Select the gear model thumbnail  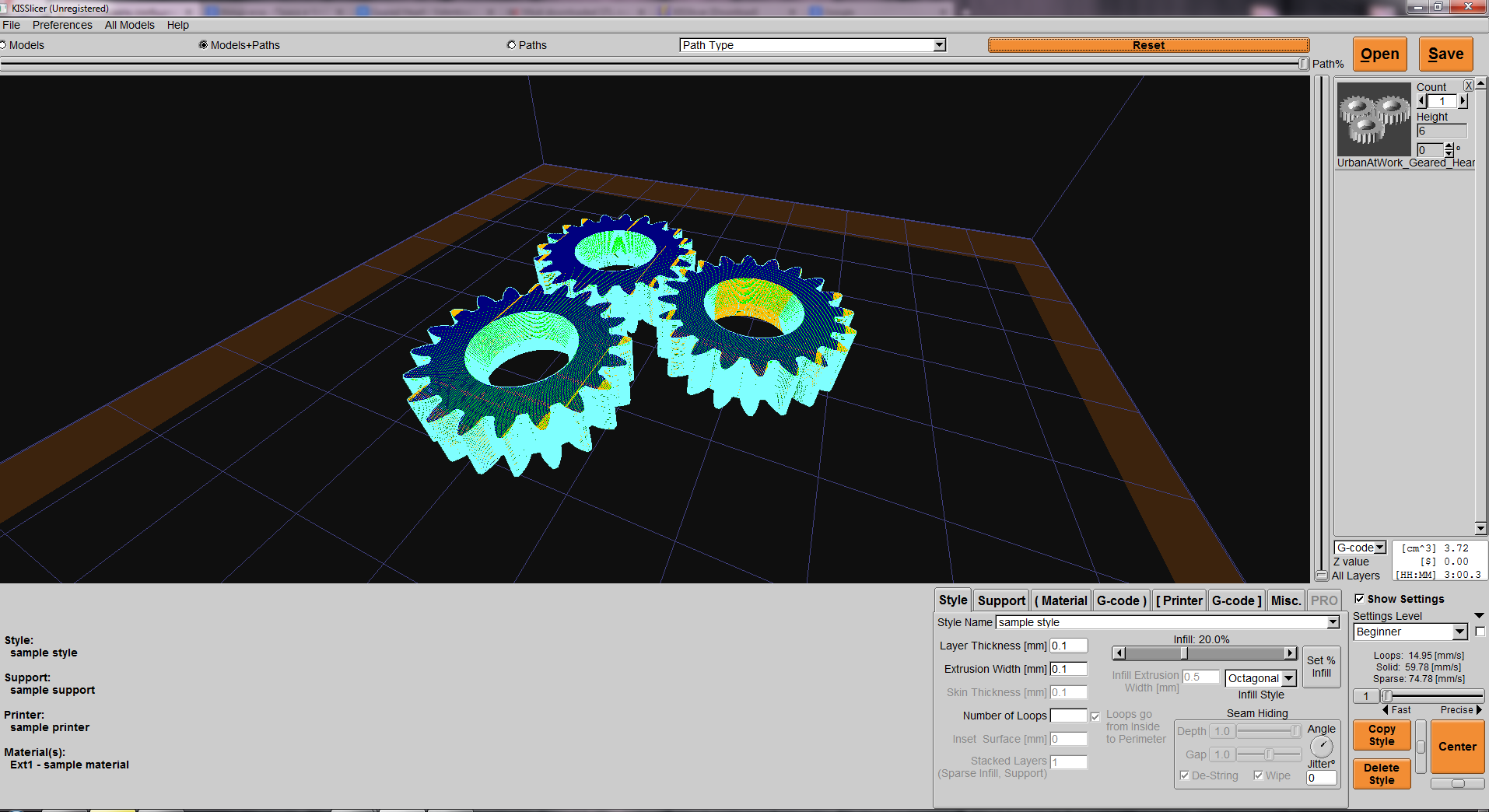click(x=1374, y=119)
